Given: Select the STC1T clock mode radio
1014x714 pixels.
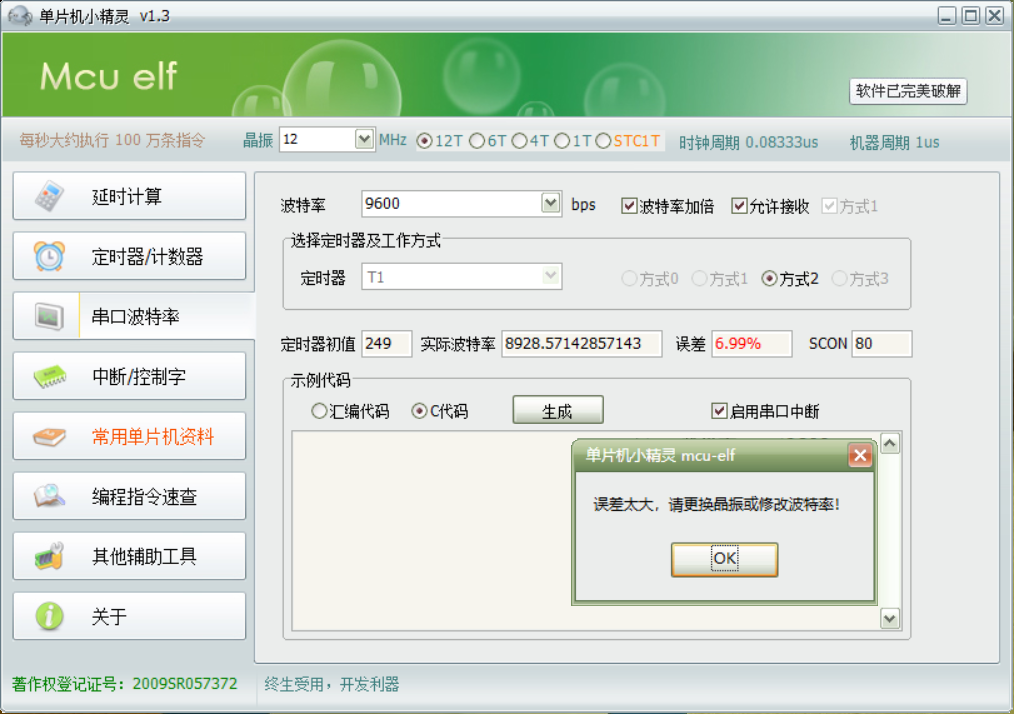Looking at the screenshot, I should click(x=603, y=141).
